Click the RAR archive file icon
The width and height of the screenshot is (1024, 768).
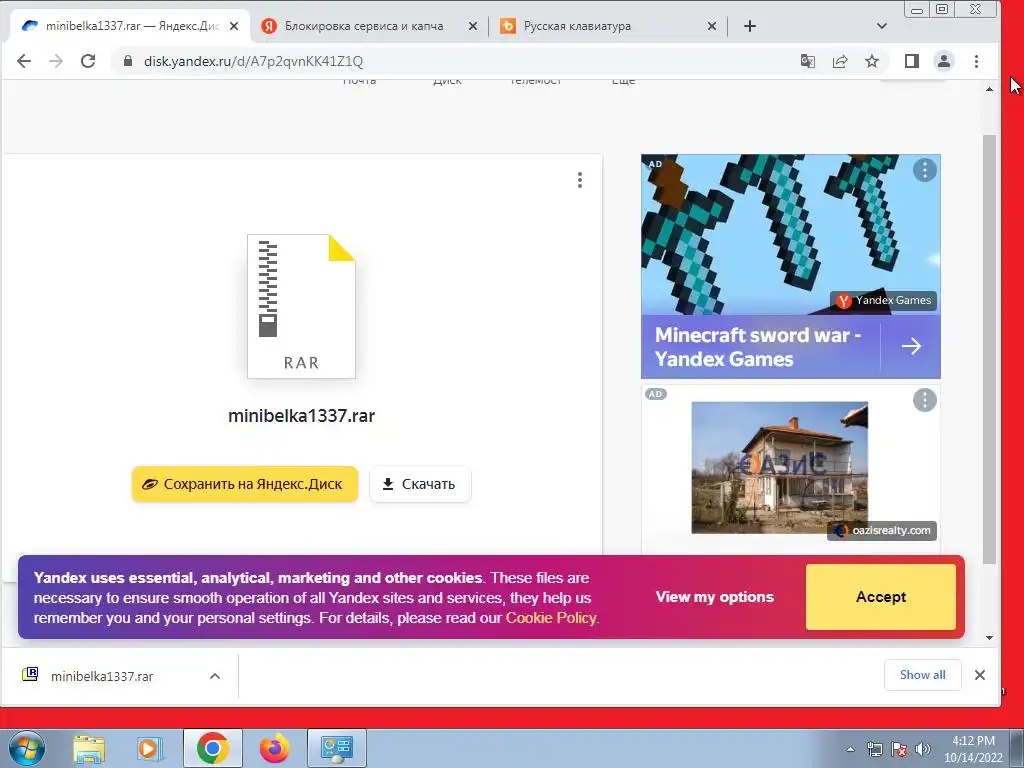[x=301, y=306]
